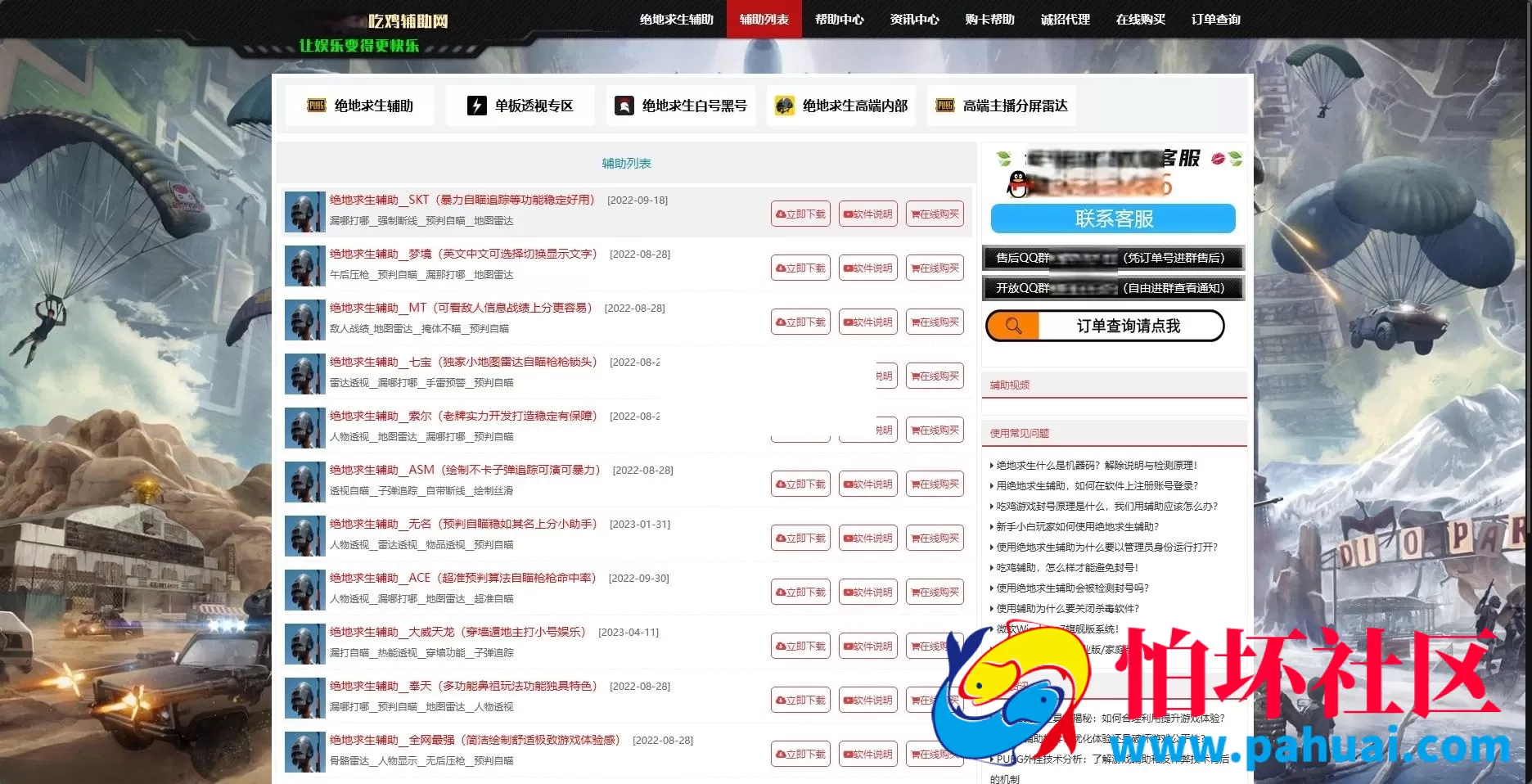Screen dimensions: 1532x784
Task: Click the blue 联系客服 button
Action: click(1112, 219)
